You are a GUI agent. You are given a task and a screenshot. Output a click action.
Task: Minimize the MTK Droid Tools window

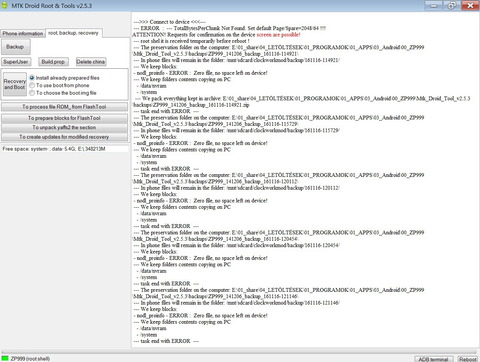pyautogui.click(x=434, y=5)
